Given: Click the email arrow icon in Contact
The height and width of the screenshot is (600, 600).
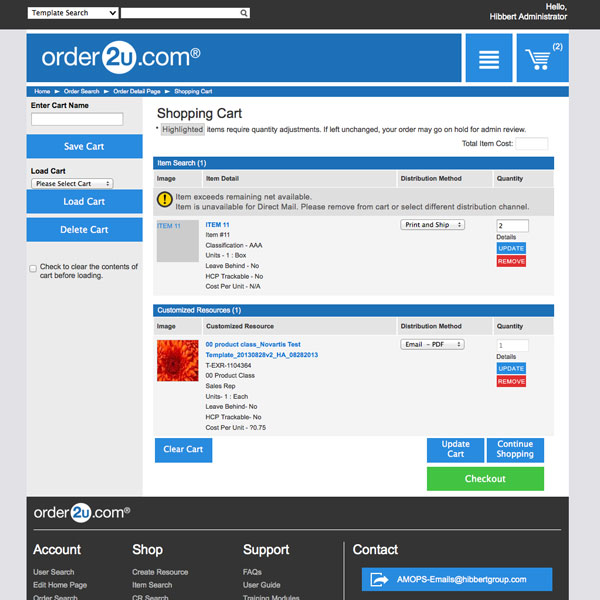Looking at the screenshot, I should coord(379,579).
